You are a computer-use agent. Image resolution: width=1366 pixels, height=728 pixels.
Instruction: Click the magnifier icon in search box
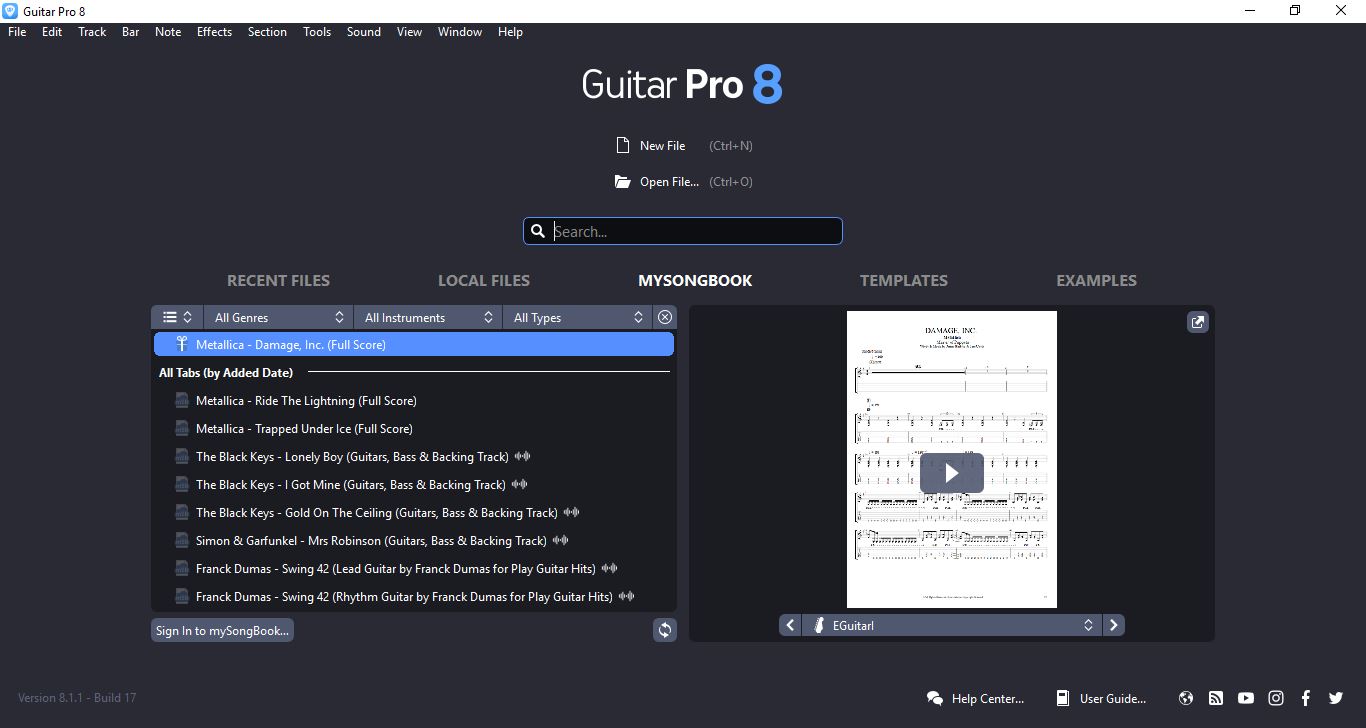pos(538,231)
